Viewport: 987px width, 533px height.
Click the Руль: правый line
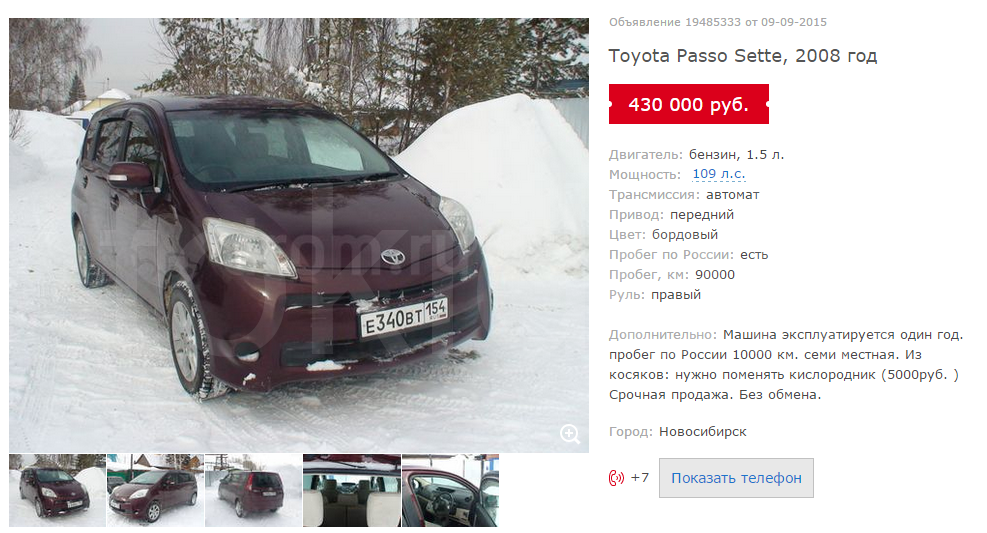[x=655, y=295]
